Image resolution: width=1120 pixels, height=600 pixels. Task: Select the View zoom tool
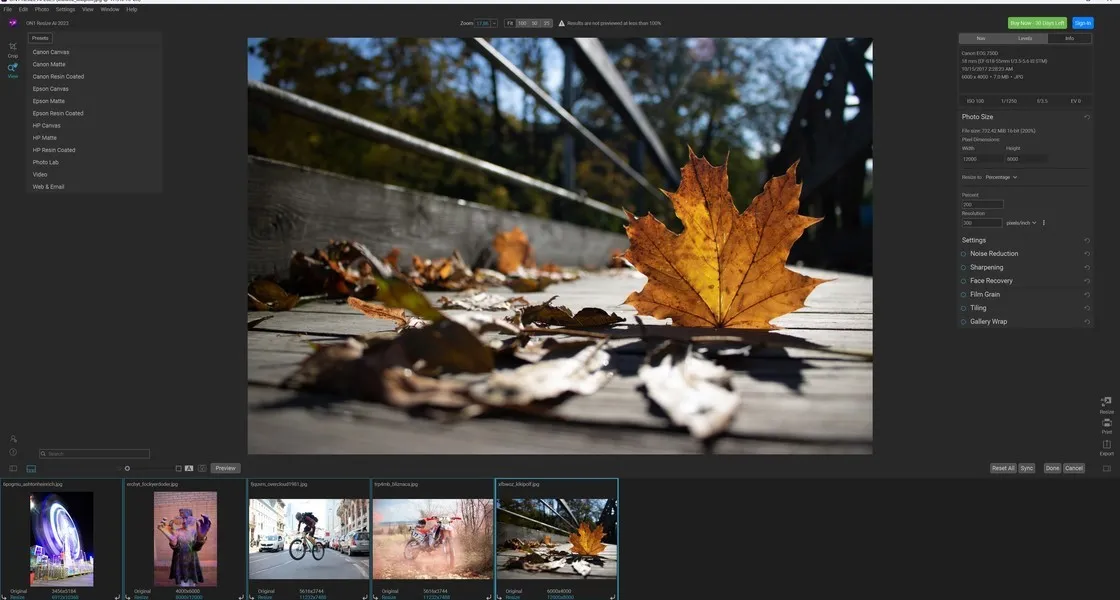(13, 69)
